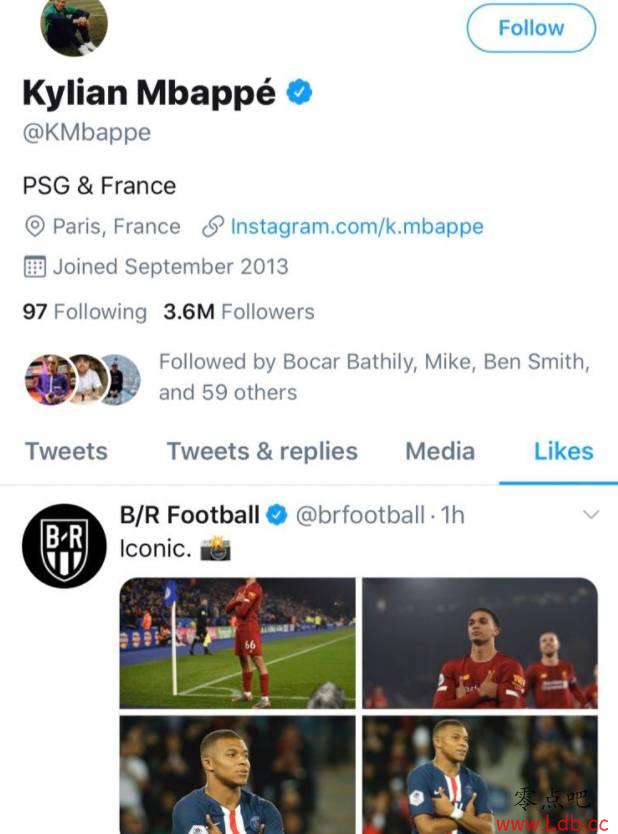Select the Media tab
618x834 pixels.
point(440,451)
